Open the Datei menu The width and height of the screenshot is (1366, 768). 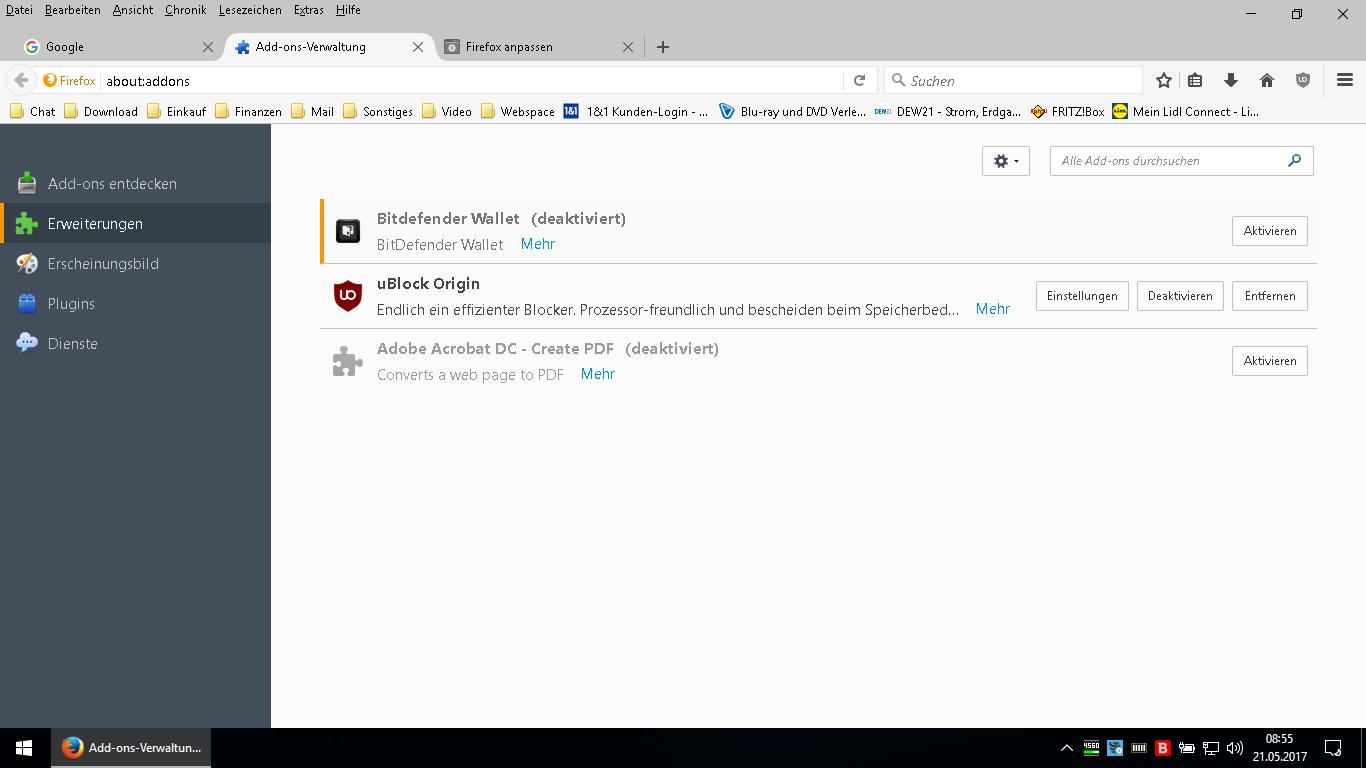click(19, 10)
